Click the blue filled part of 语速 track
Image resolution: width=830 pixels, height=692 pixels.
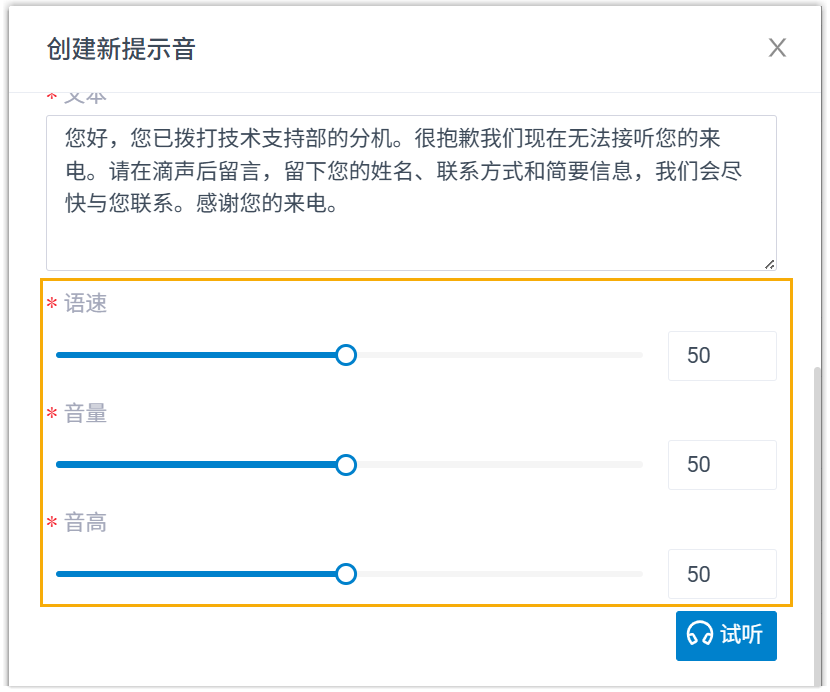(x=200, y=355)
